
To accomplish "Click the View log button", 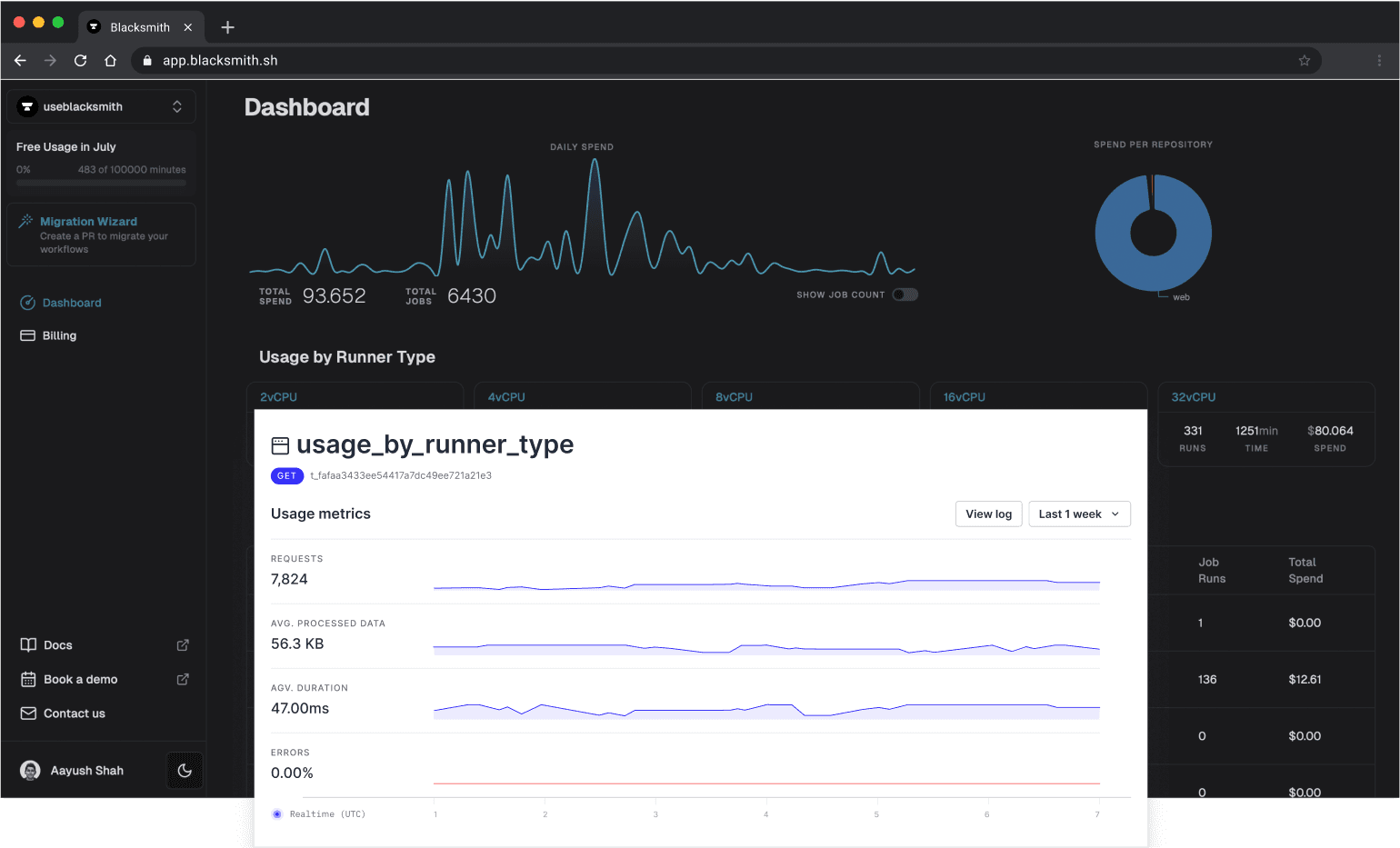I will (x=988, y=514).
